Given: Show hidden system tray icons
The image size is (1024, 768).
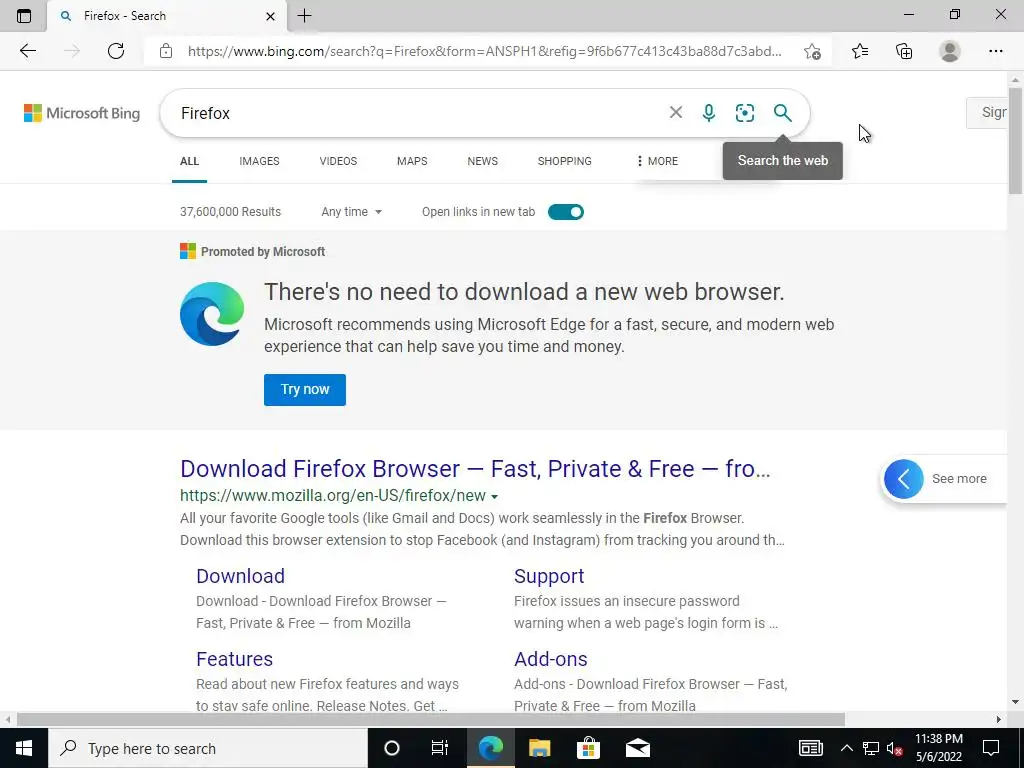Looking at the screenshot, I should tap(846, 748).
